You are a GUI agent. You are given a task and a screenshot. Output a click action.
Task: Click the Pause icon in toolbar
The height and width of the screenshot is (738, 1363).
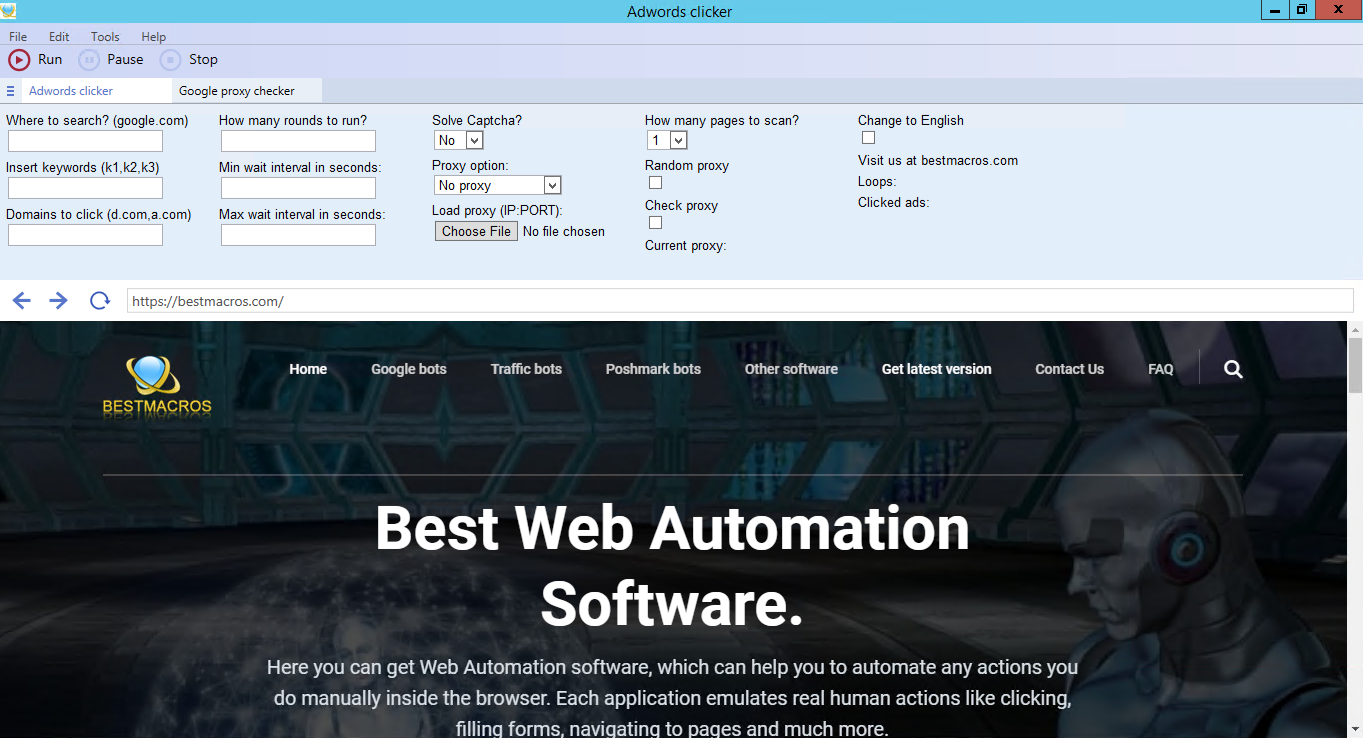89,60
